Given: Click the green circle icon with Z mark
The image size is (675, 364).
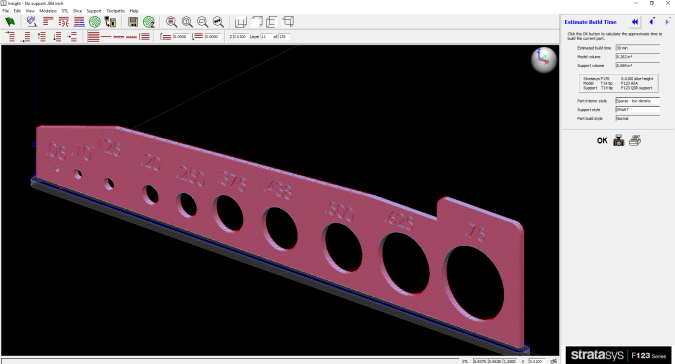Looking at the screenshot, I should (x=149, y=22).
